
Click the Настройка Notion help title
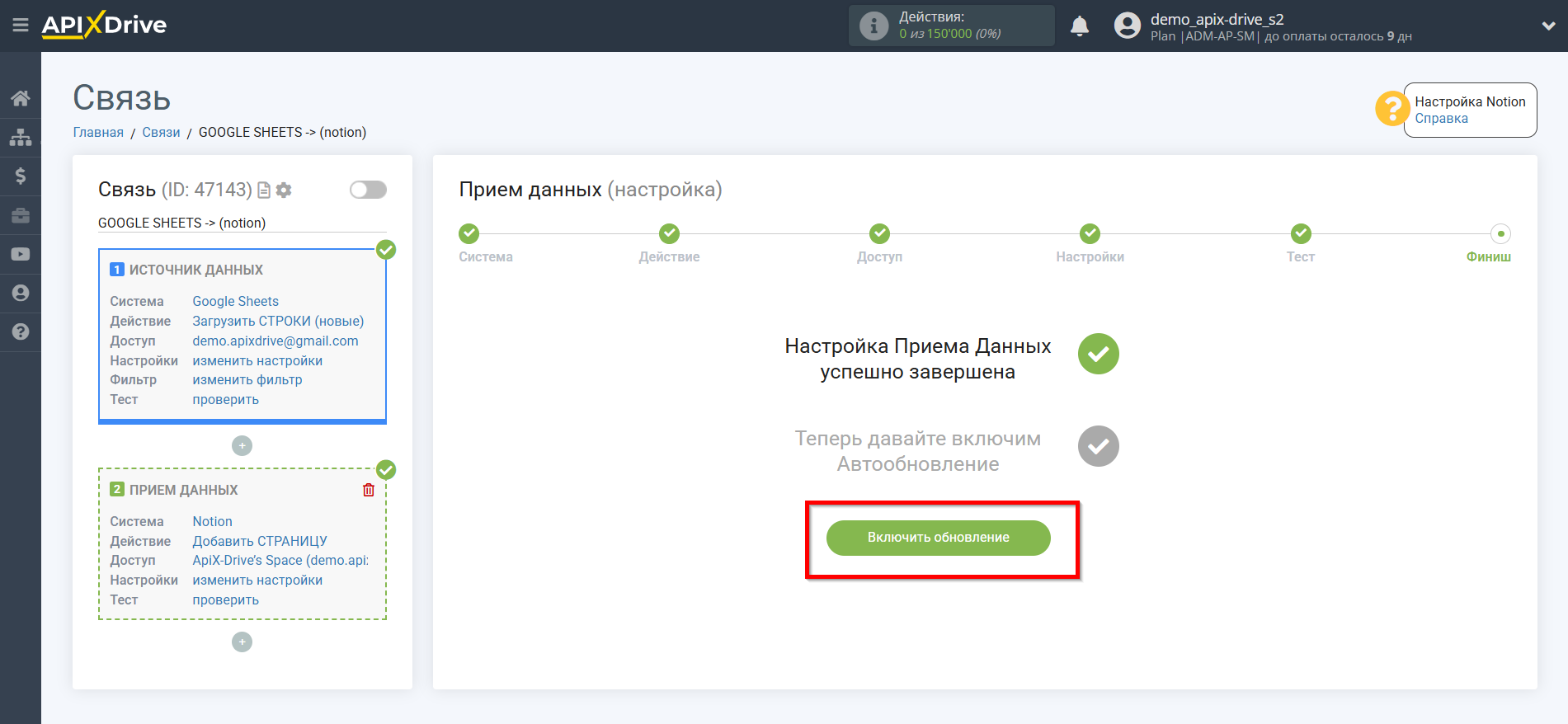click(1470, 101)
